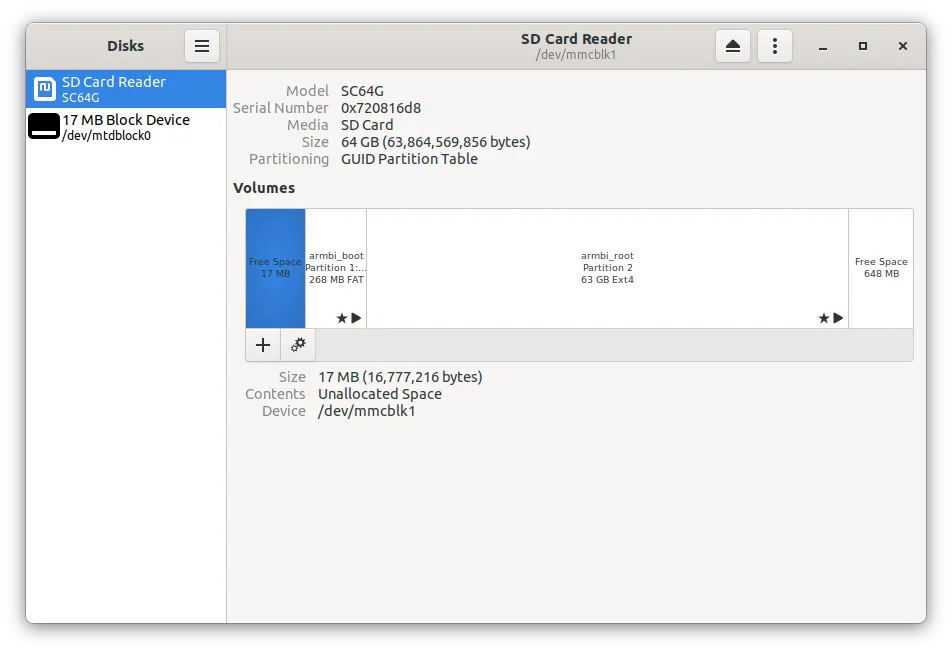Image resolution: width=952 pixels, height=652 pixels.
Task: Maximize the Disks window
Action: click(862, 46)
